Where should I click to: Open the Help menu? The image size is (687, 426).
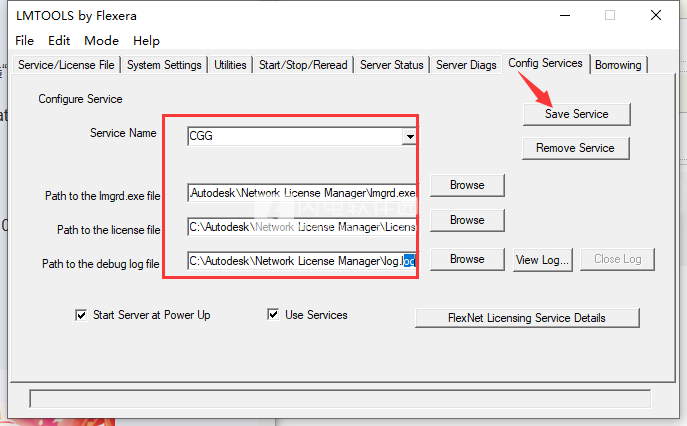[x=146, y=41]
